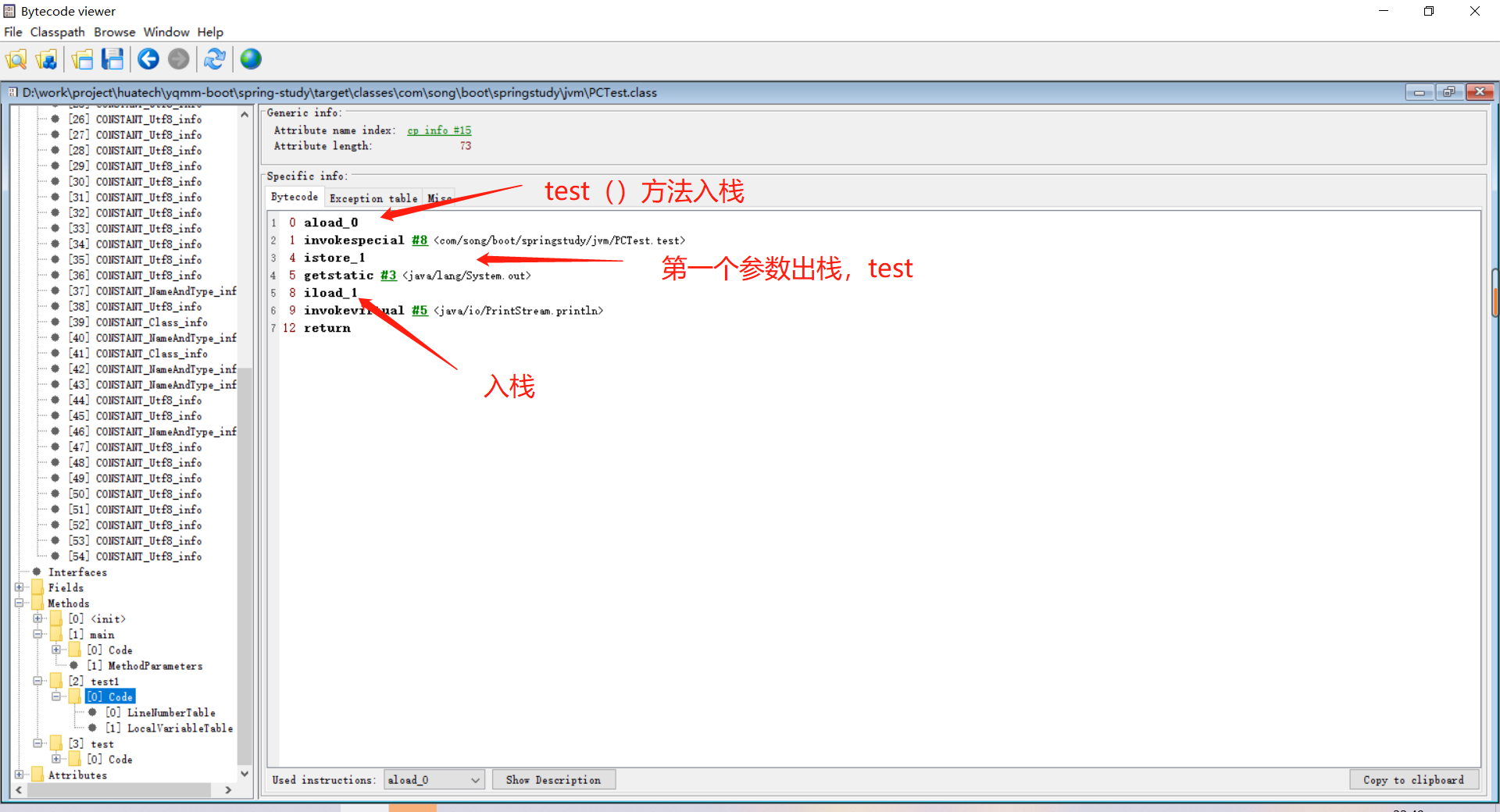
Task: Expand the [0] <init> method node
Action: point(37,618)
